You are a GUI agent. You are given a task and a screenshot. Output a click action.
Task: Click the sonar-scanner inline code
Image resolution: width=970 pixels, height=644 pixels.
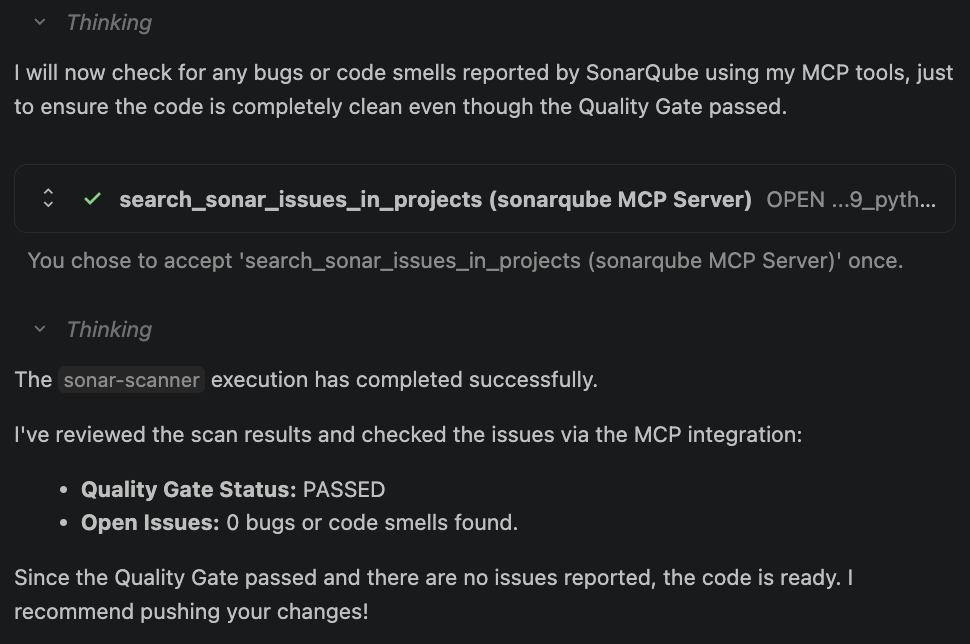click(131, 380)
